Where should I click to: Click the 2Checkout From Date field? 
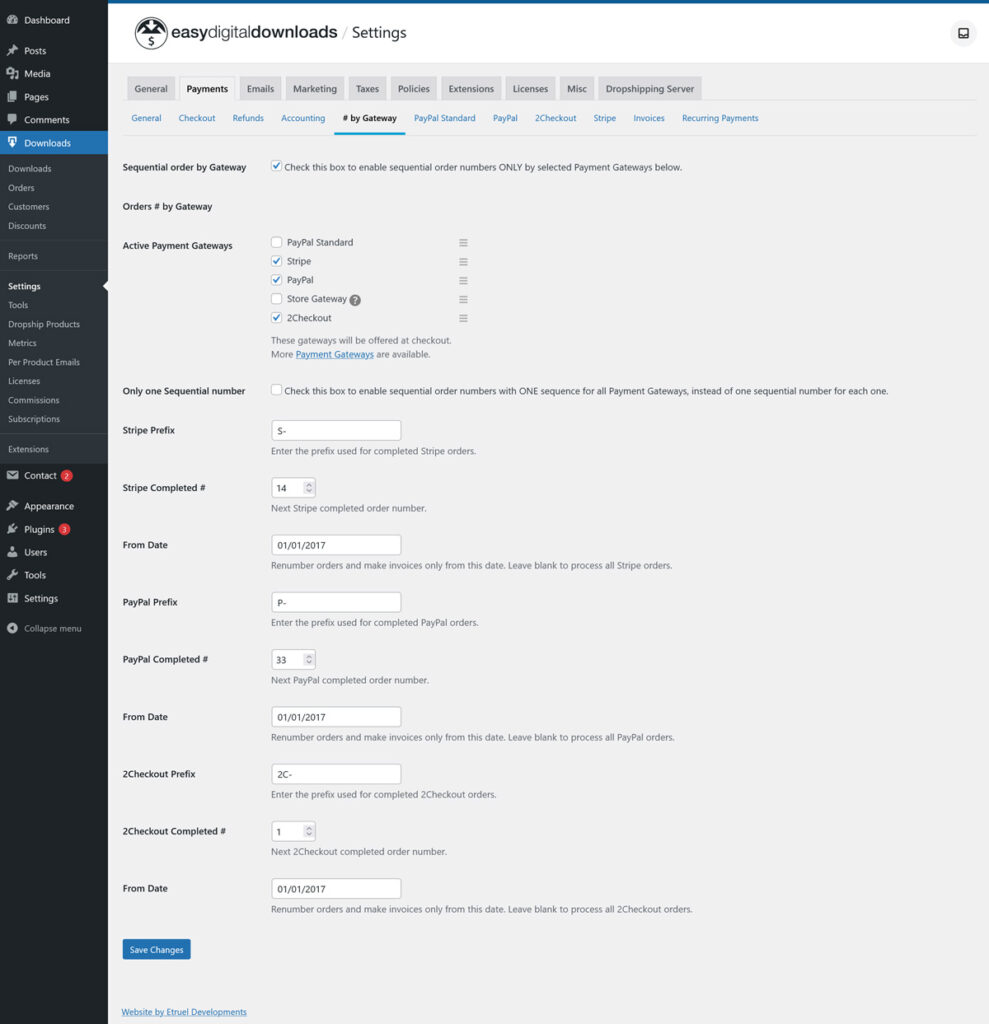pos(336,889)
